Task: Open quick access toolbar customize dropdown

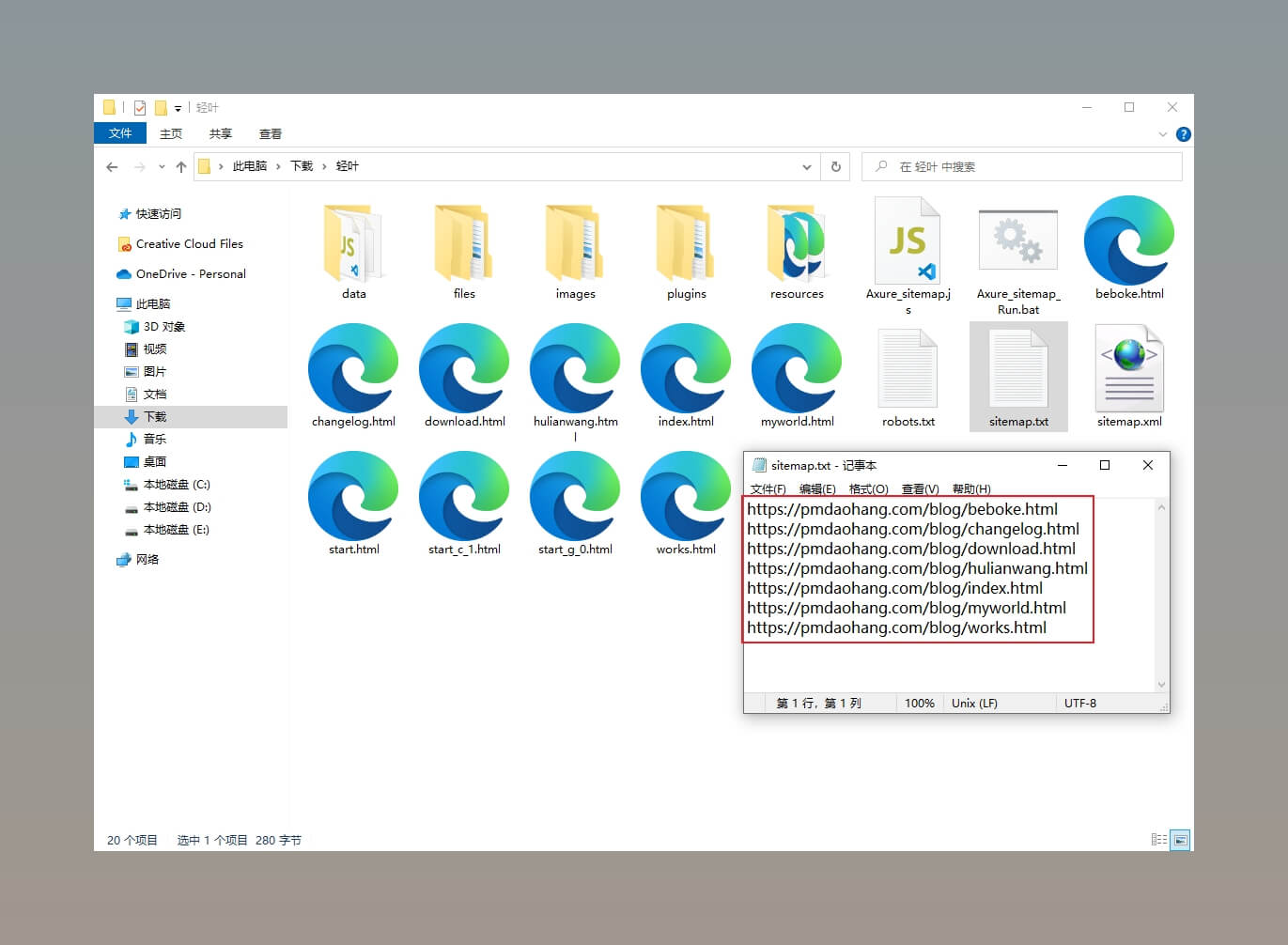Action: point(178,108)
